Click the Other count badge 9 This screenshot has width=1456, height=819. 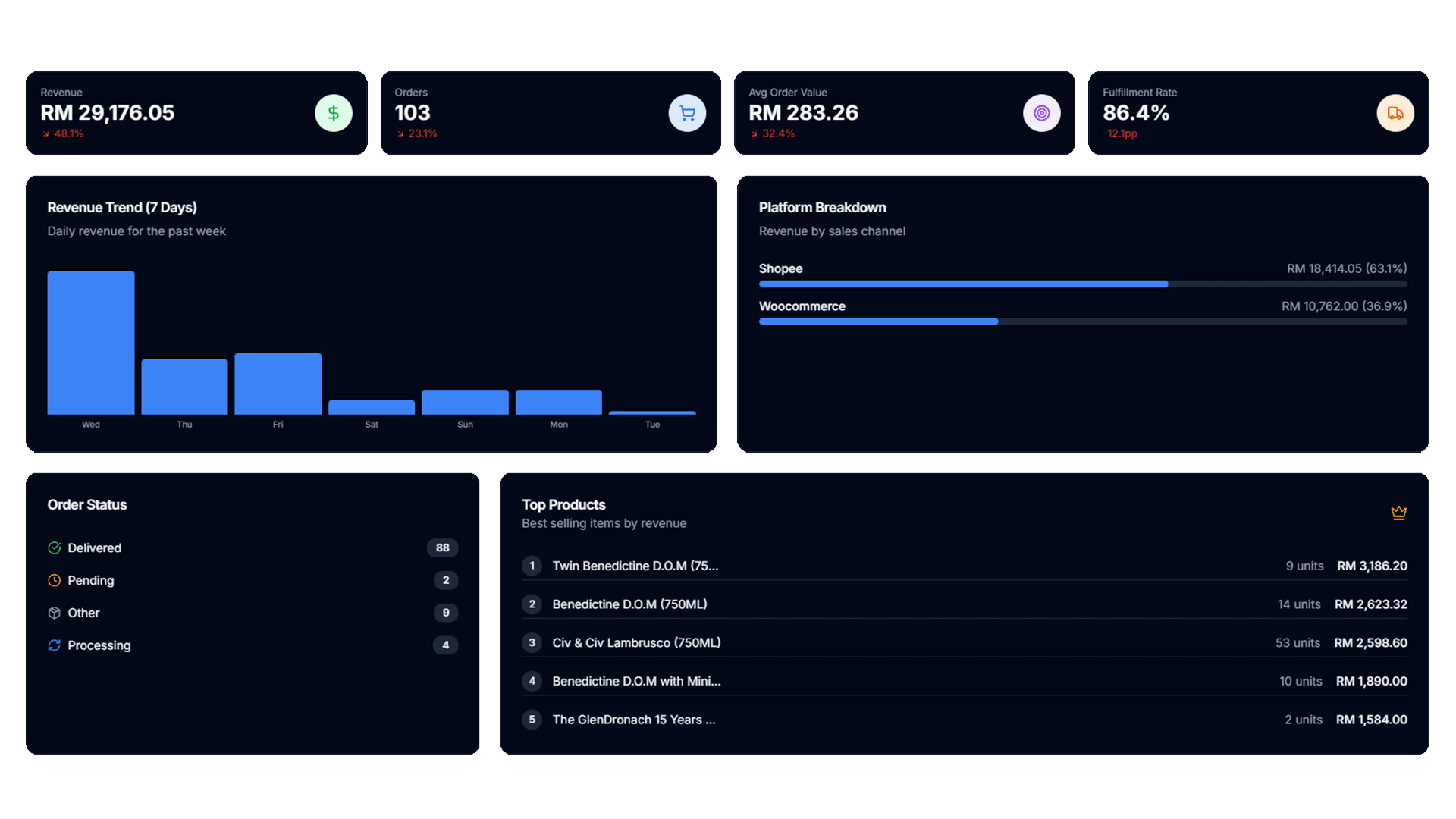point(446,613)
